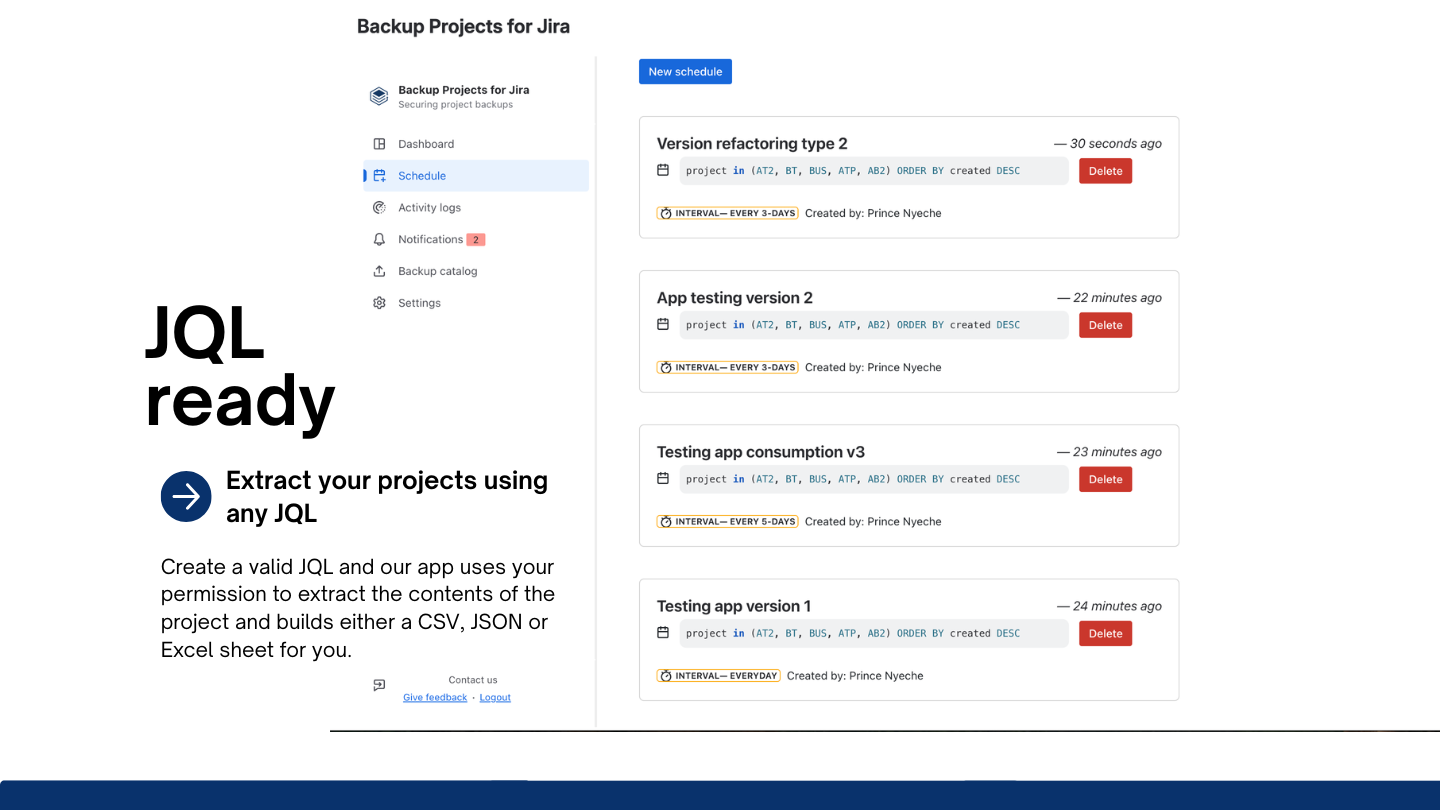
Task: Click the Settings gear icon
Action: coord(379,303)
